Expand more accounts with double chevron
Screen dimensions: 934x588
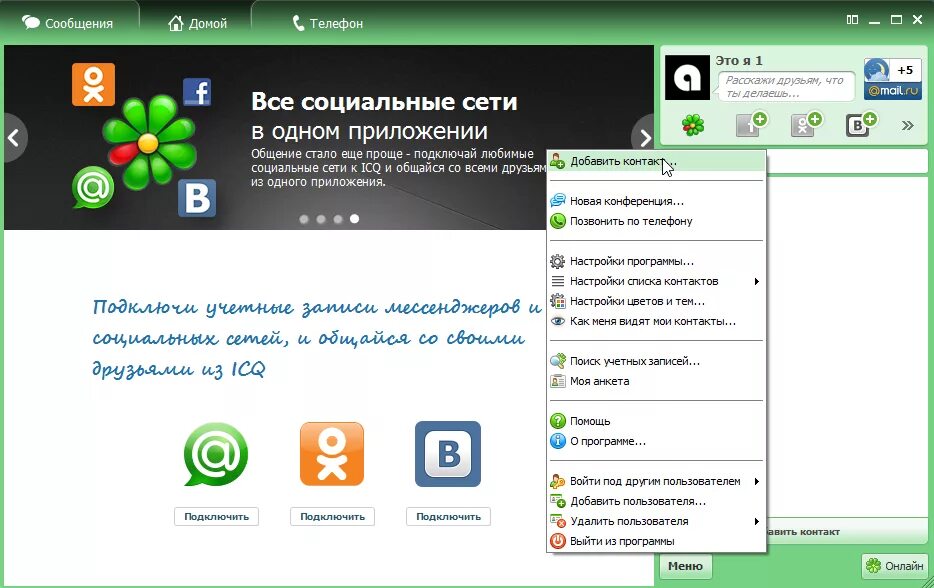907,125
